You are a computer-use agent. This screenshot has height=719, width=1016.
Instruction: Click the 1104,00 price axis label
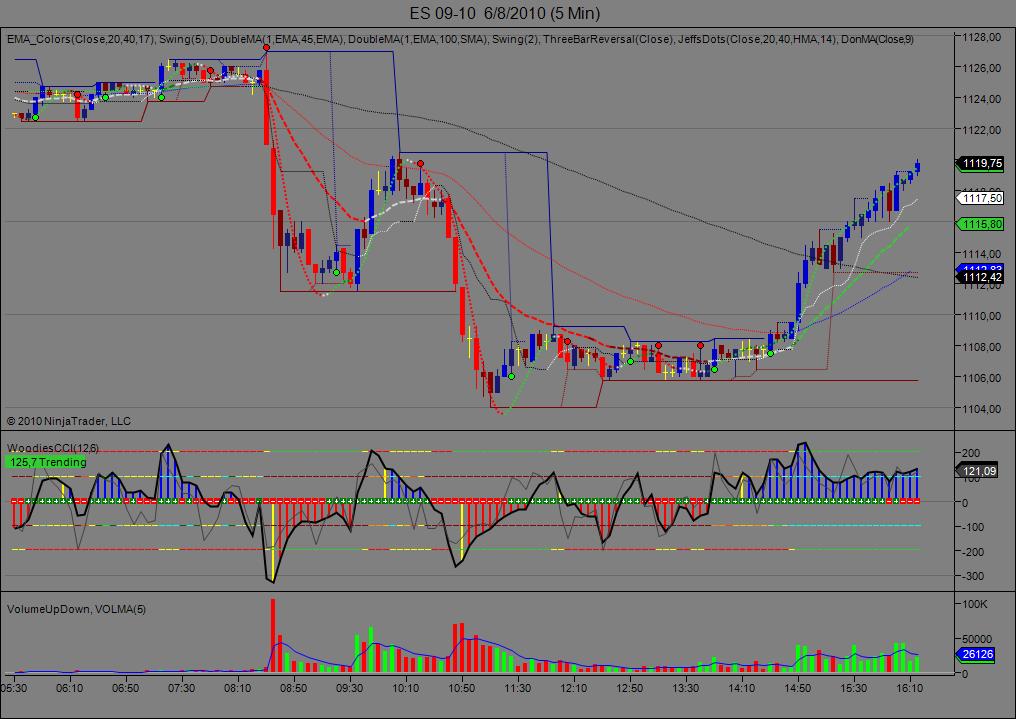point(982,409)
